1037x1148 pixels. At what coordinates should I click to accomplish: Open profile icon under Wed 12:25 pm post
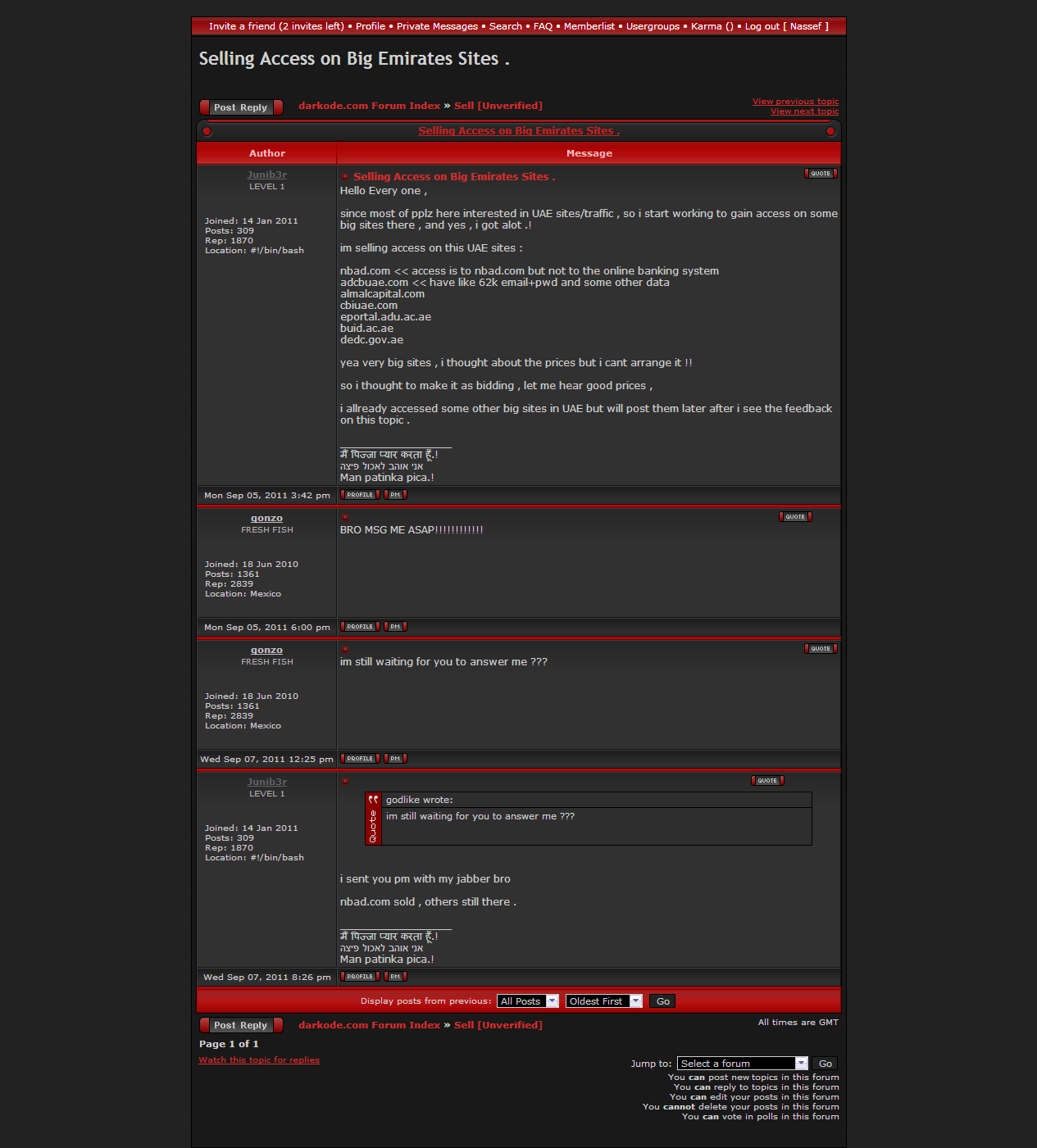360,759
